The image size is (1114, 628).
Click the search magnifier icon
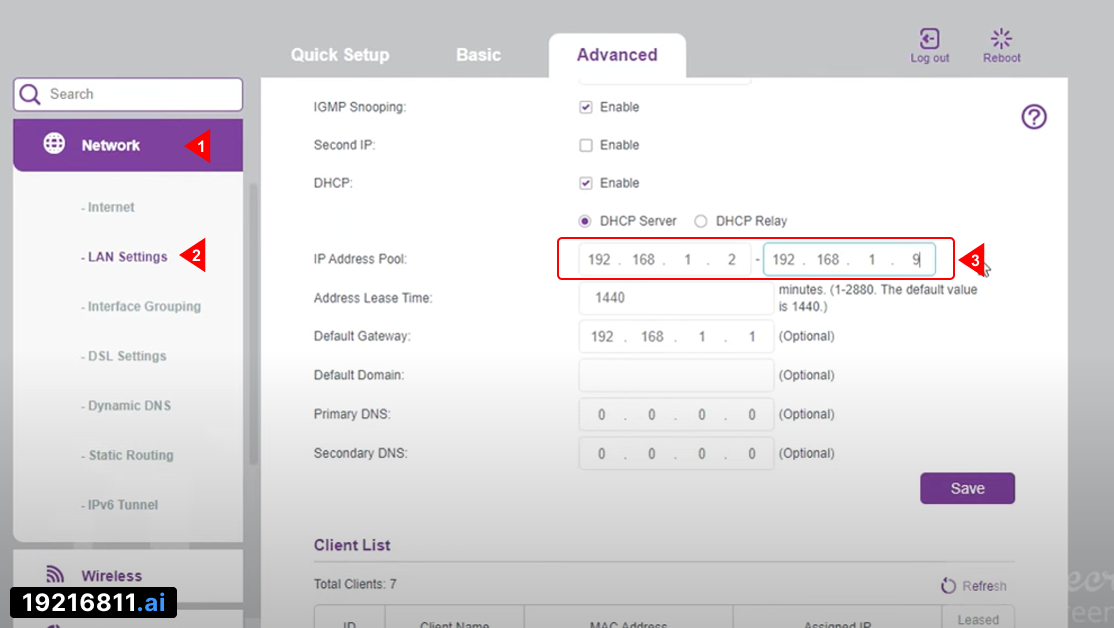[31, 94]
